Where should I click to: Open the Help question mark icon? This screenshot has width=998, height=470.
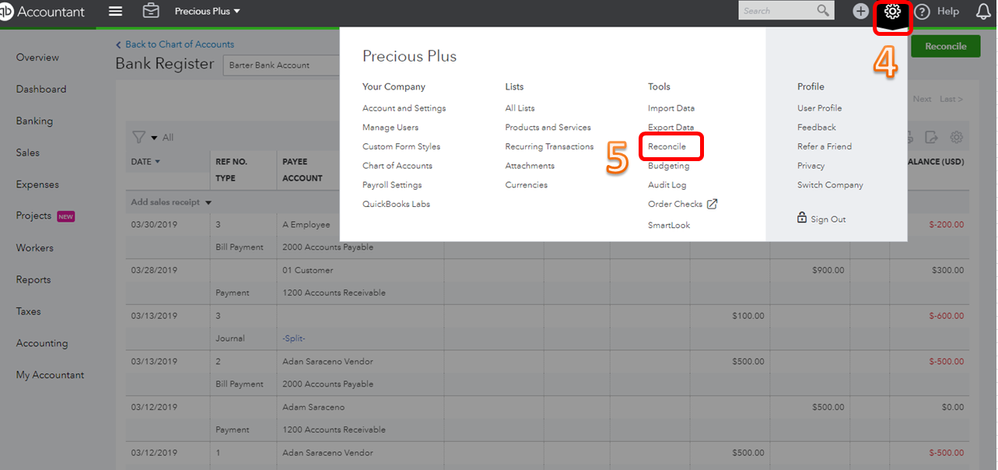click(x=922, y=11)
